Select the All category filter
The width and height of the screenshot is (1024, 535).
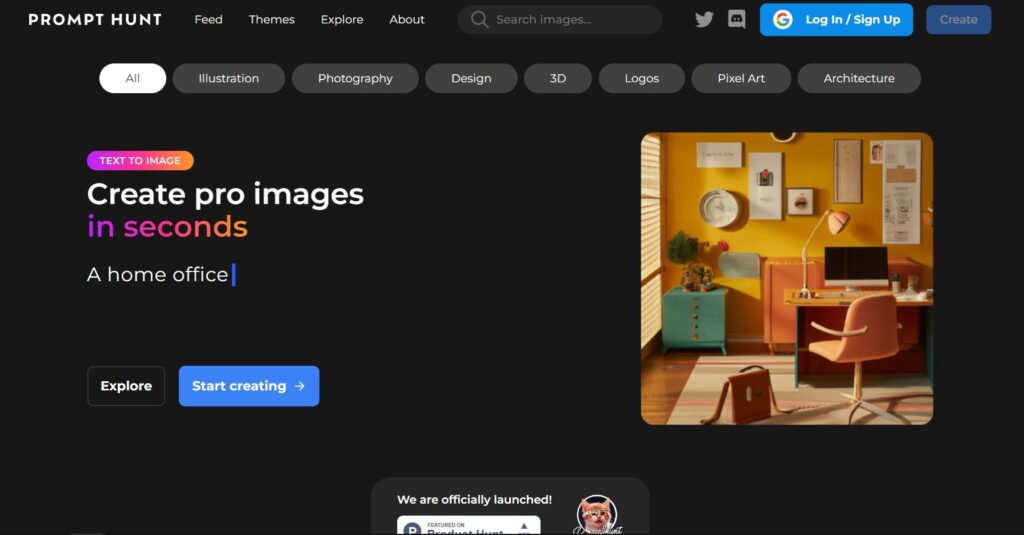pos(133,78)
